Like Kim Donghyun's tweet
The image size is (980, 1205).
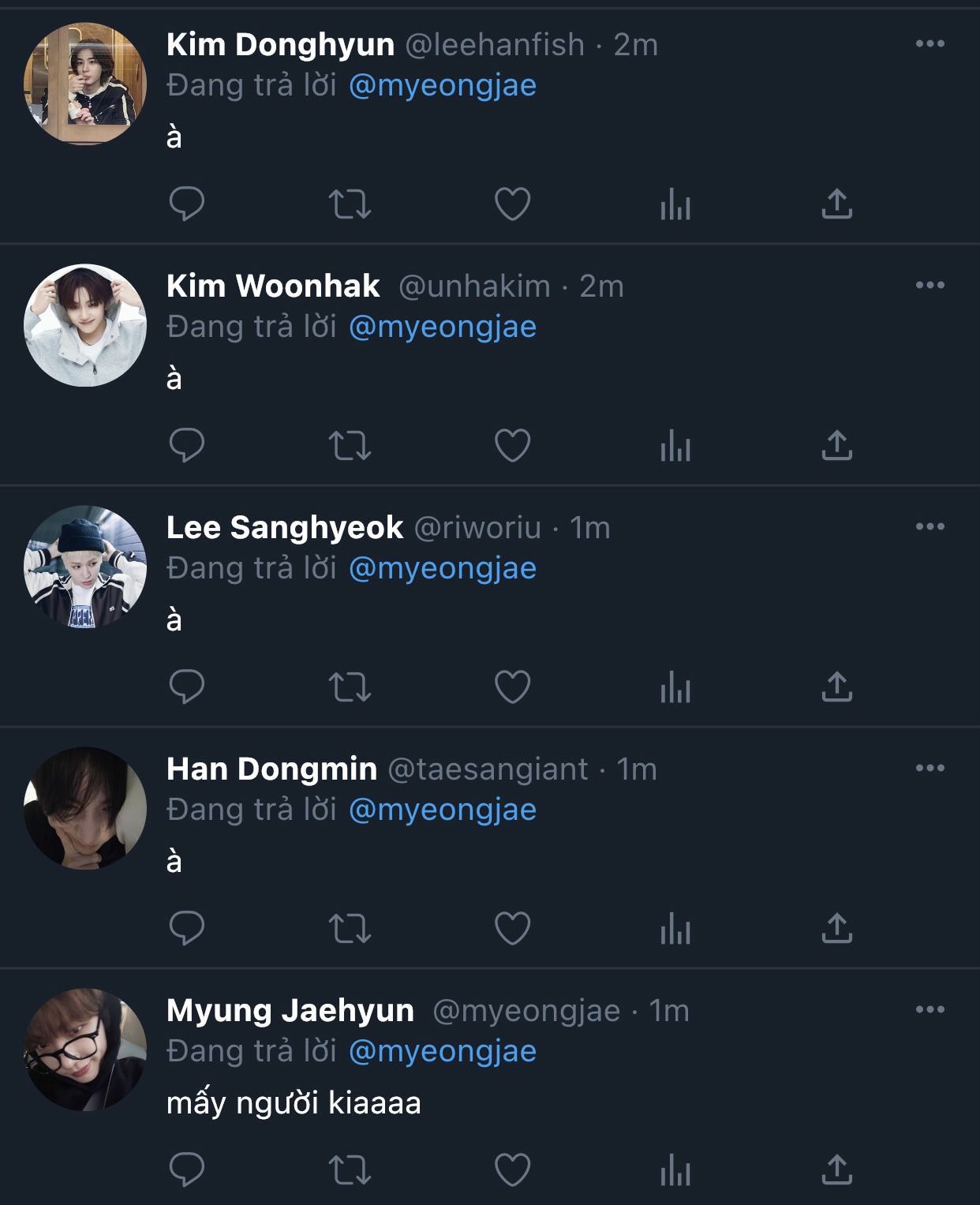512,204
